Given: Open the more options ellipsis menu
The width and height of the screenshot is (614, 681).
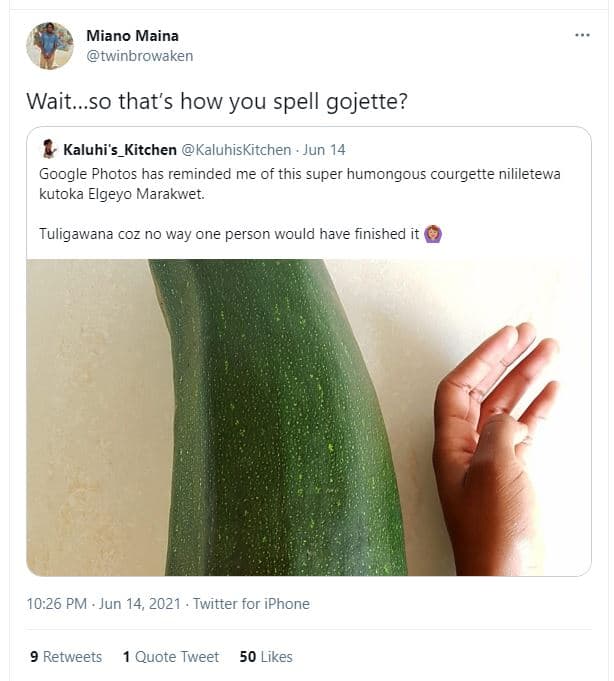Looking at the screenshot, I should 582,35.
